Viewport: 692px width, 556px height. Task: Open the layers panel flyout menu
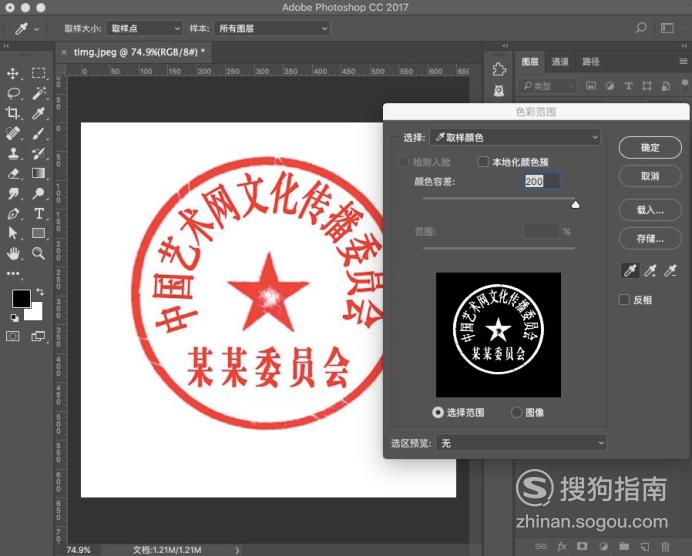point(683,61)
